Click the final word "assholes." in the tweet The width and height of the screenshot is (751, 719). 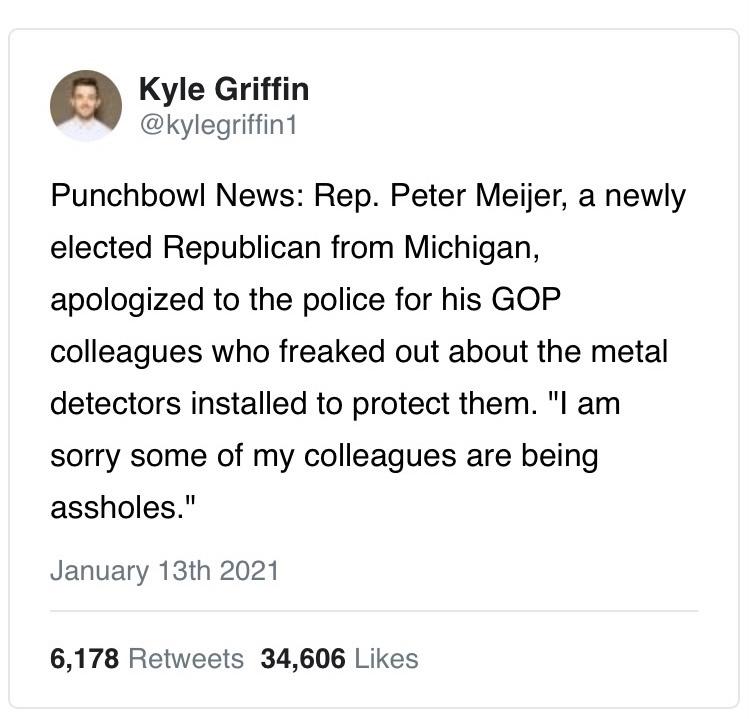[x=120, y=508]
